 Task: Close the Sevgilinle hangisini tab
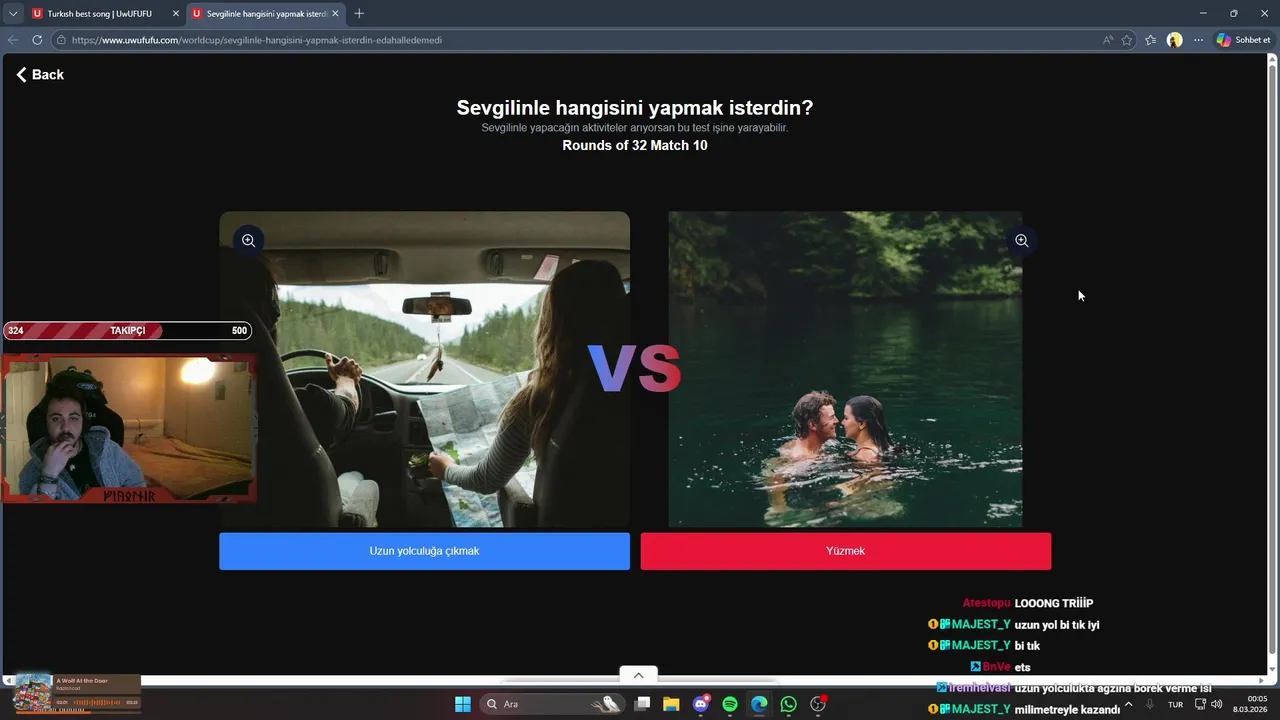(x=335, y=14)
